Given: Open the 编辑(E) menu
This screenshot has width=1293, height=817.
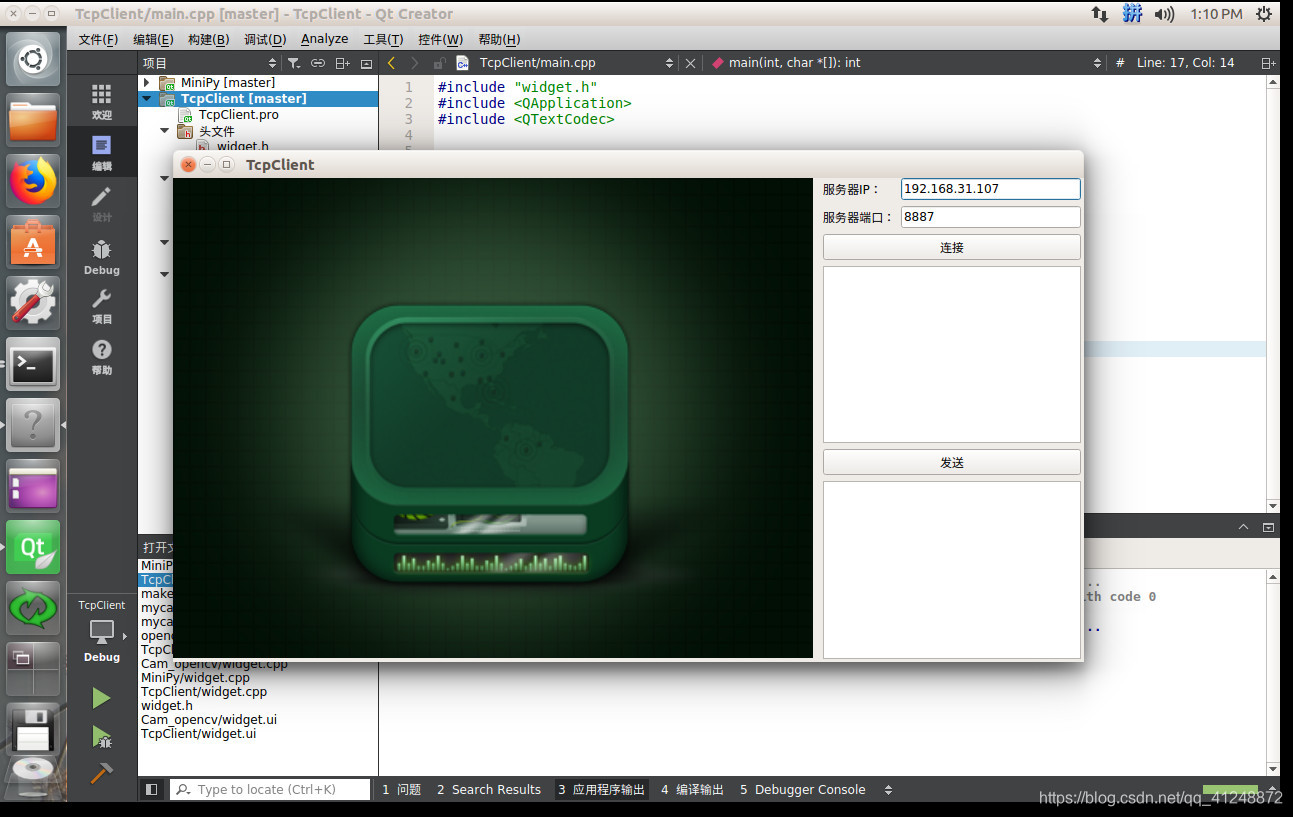Looking at the screenshot, I should 153,39.
